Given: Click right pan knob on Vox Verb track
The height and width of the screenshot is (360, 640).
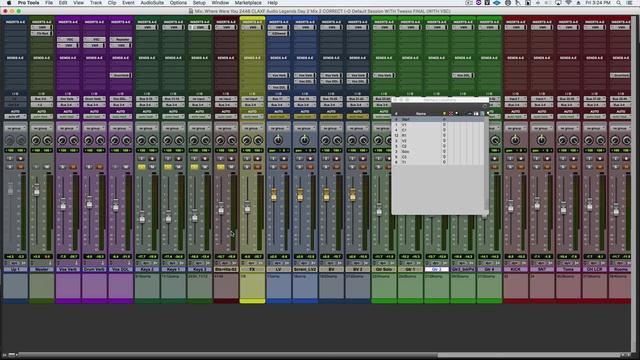Looking at the screenshot, I should pyautogui.click(x=74, y=141).
